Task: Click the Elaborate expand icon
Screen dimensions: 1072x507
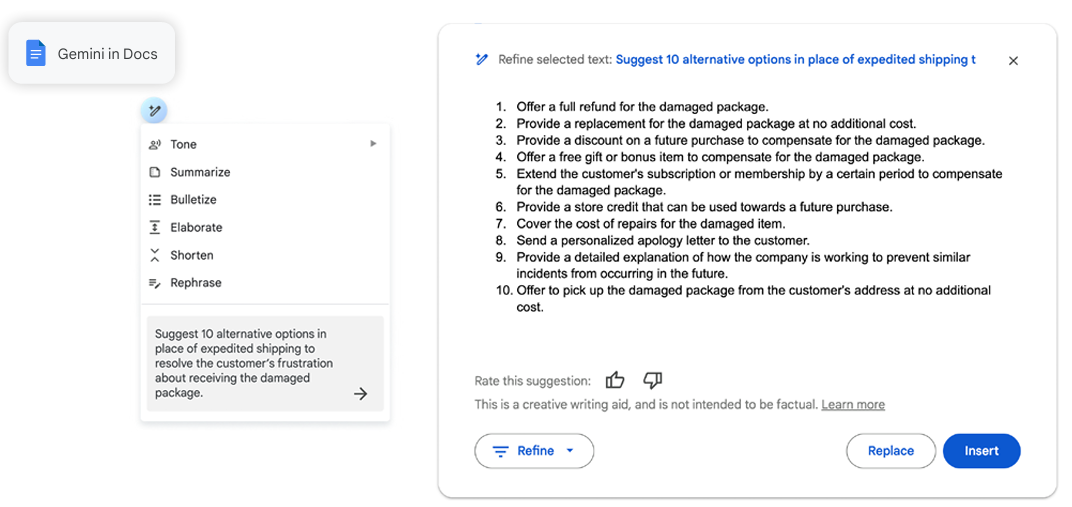Action: click(155, 227)
